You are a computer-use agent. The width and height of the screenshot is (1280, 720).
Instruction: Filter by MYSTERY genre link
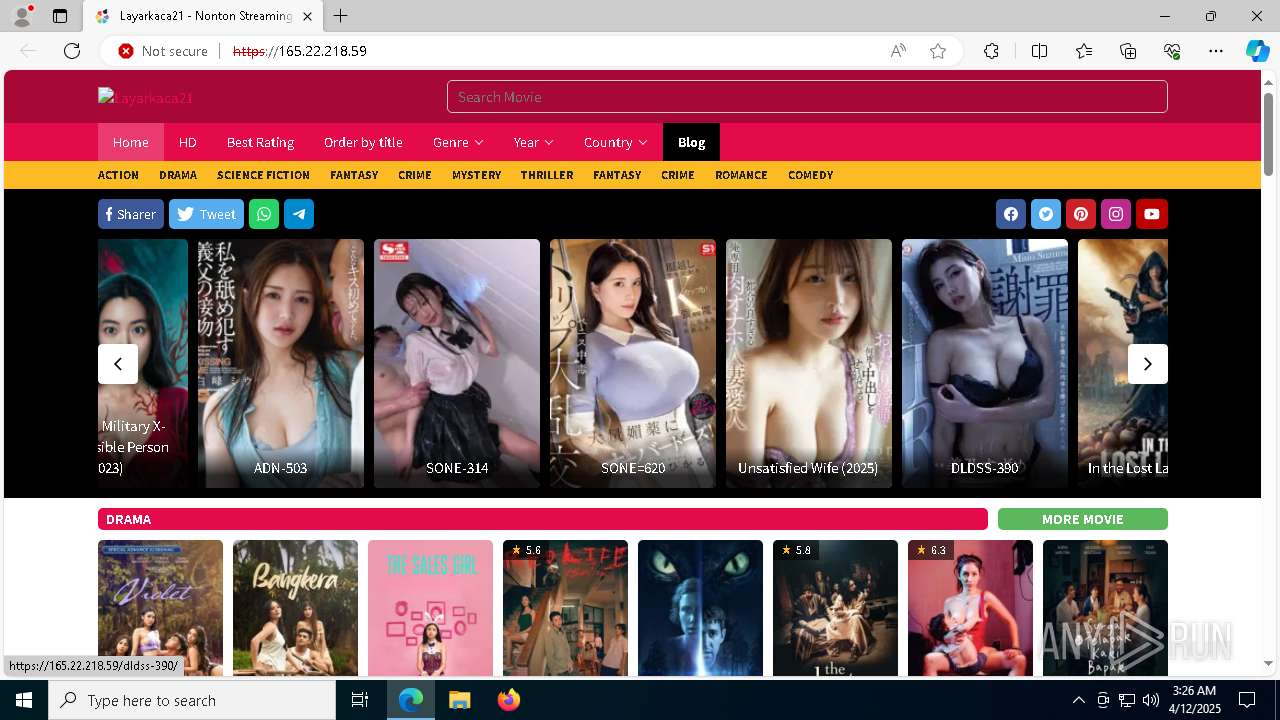click(476, 175)
